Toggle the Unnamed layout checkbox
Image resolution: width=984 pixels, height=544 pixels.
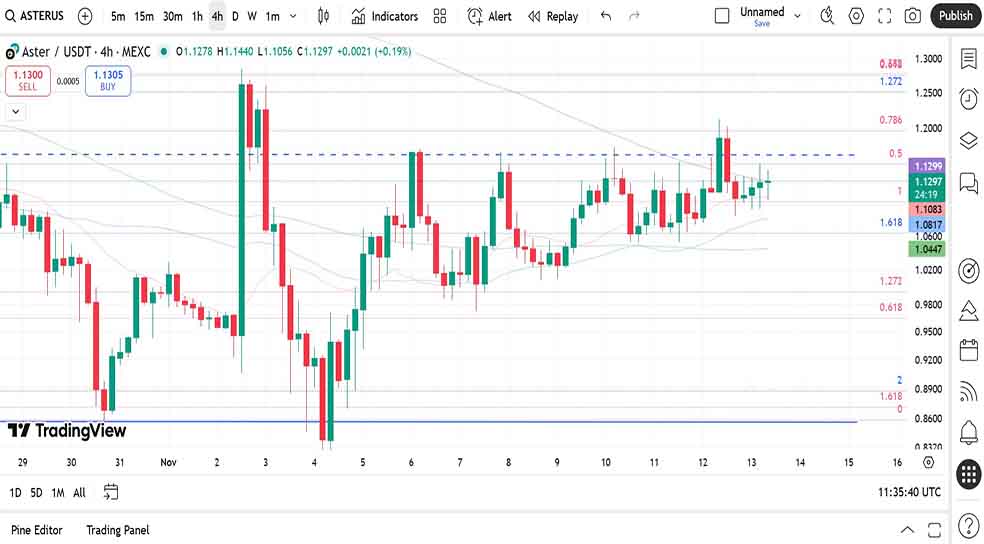click(722, 16)
